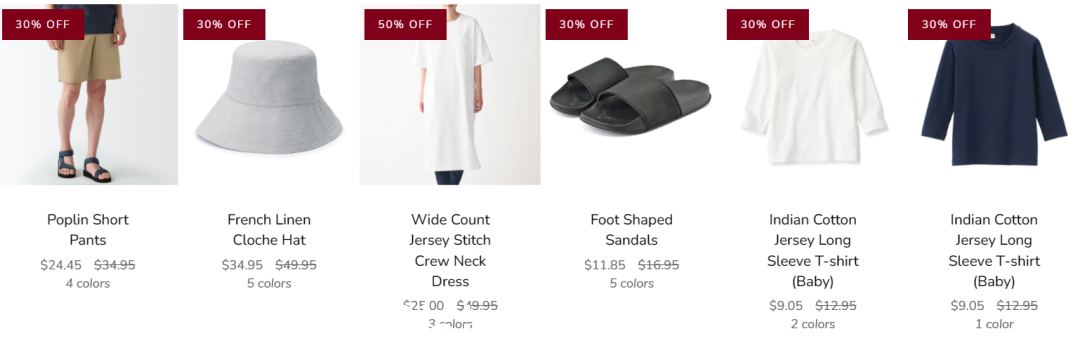The height and width of the screenshot is (364, 1080).
Task: Click the 30% OFF badge on shorts
Action: point(43,24)
